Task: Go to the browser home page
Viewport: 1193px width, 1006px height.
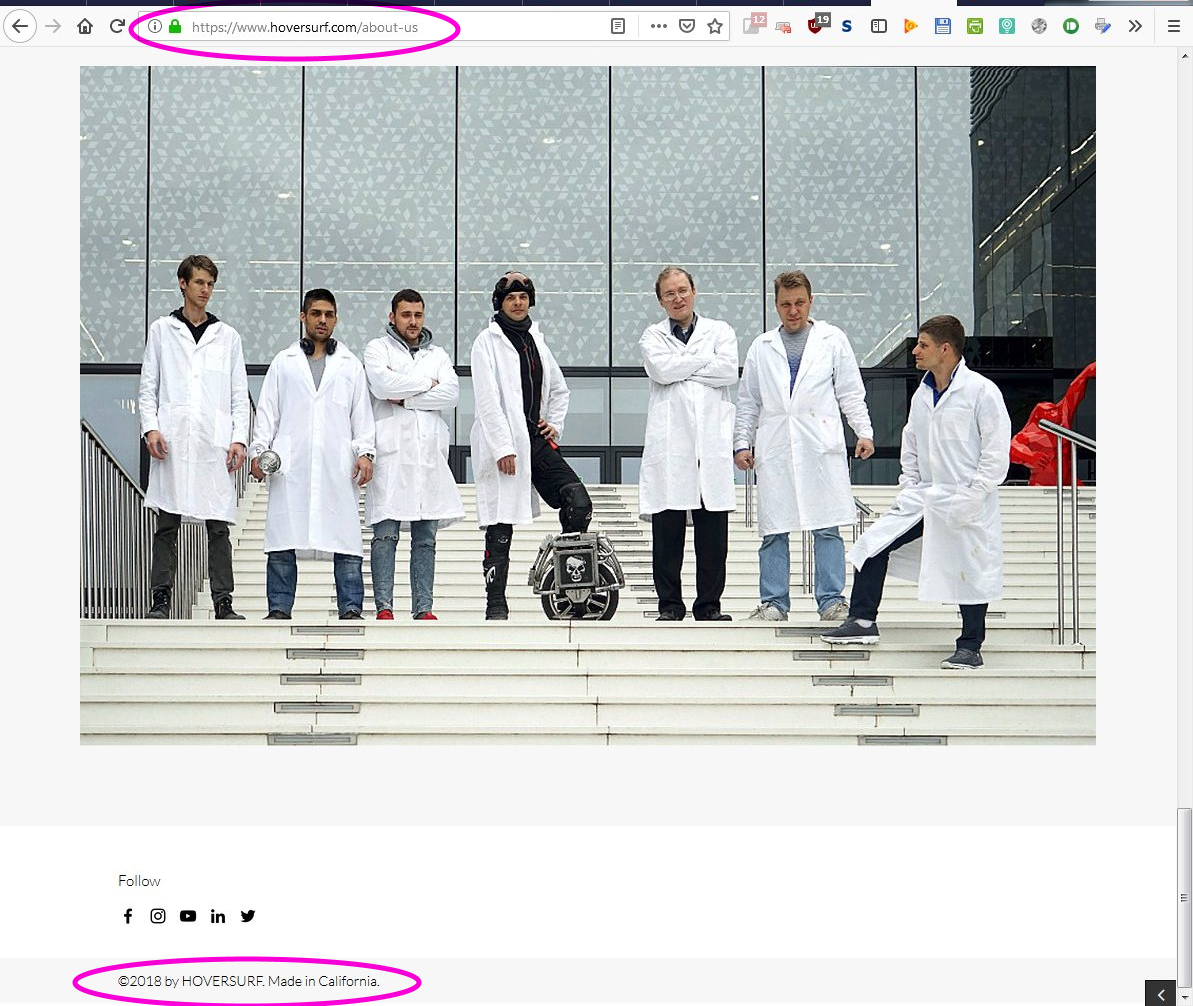Action: [x=85, y=27]
